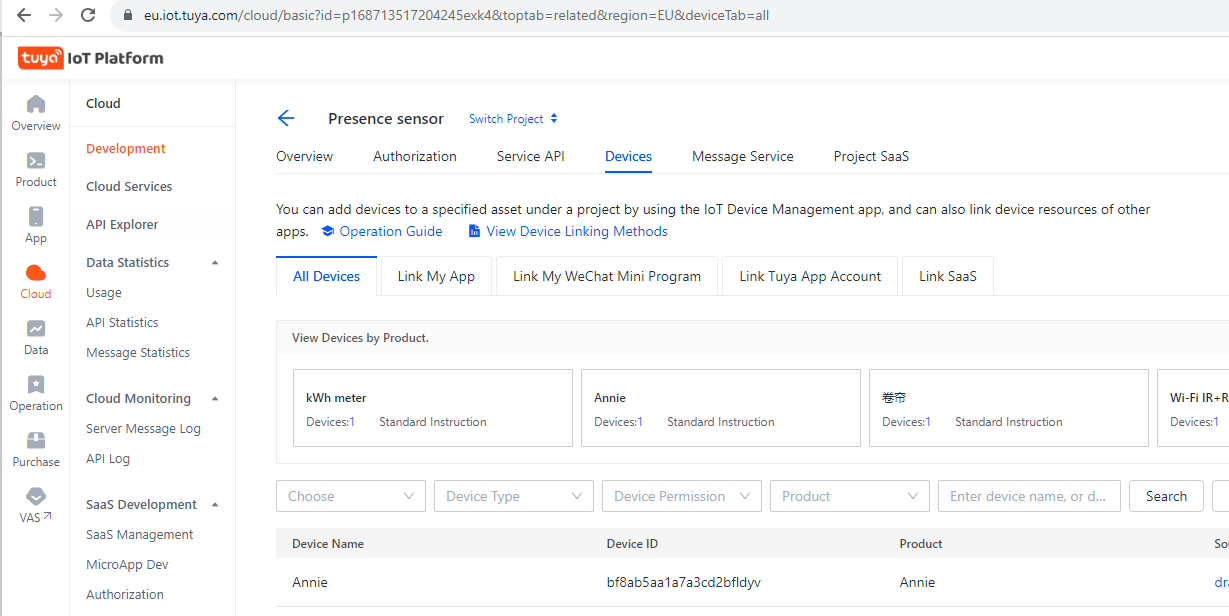Select the Annie product card

[x=720, y=408]
